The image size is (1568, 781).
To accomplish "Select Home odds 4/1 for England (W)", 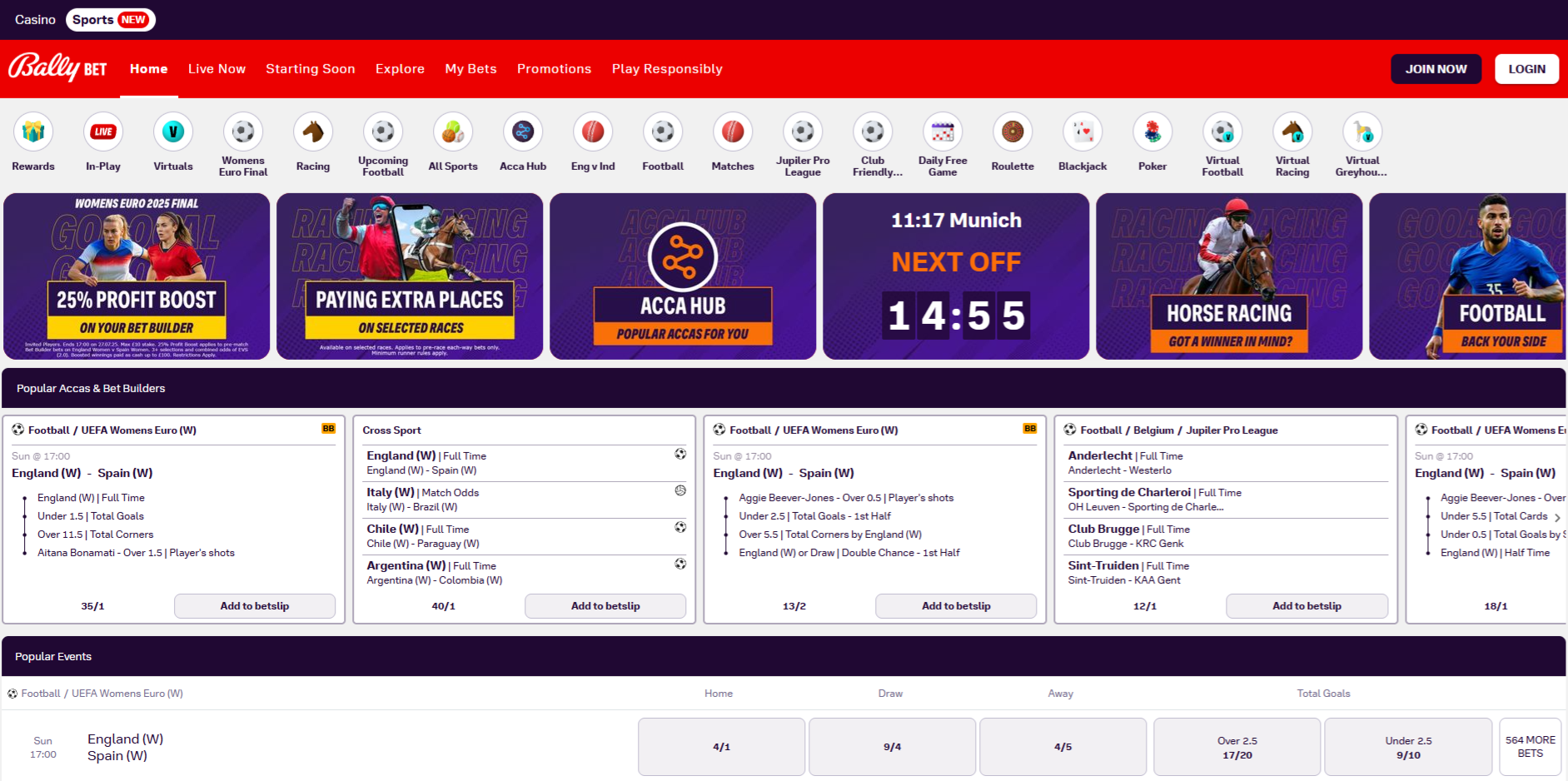I will (x=721, y=747).
